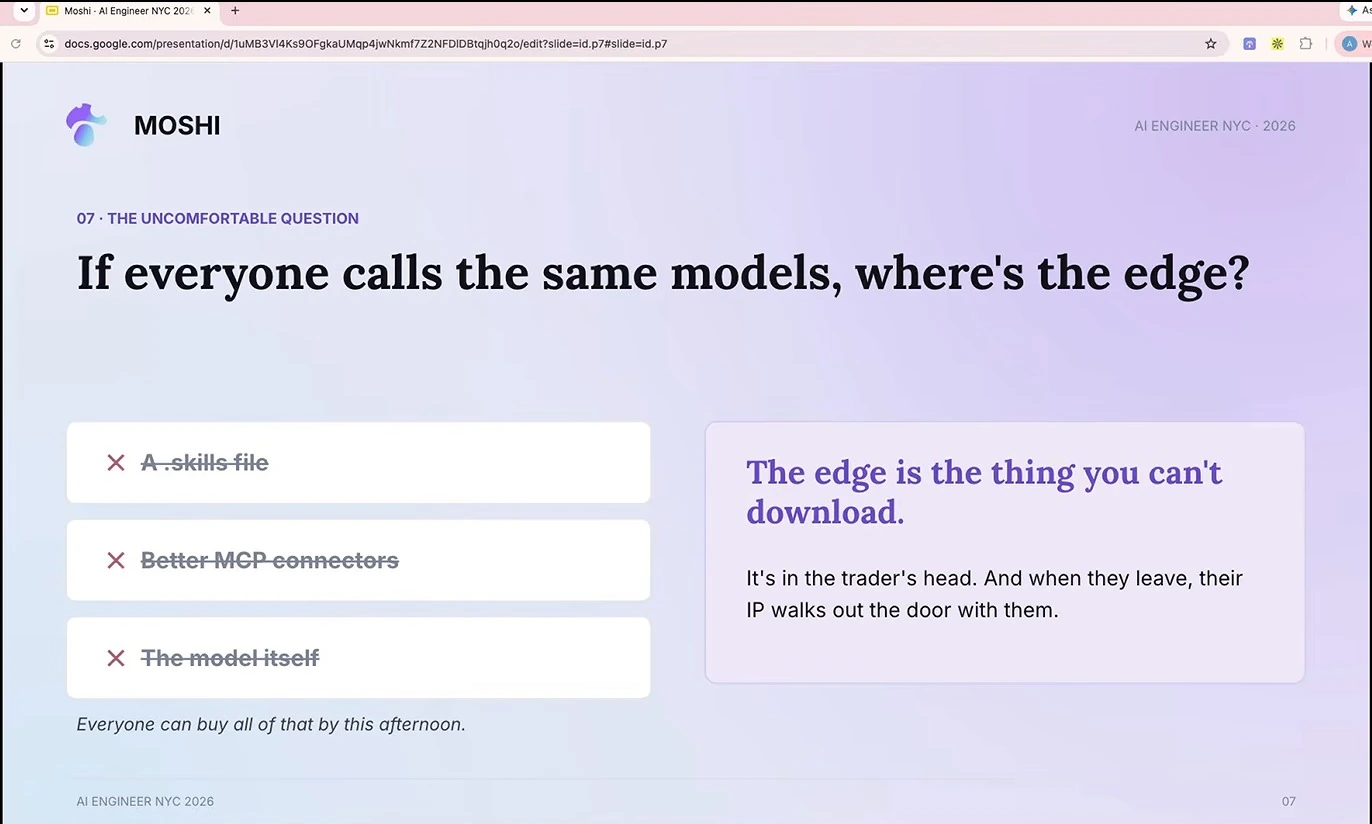1372x824 pixels.
Task: Open a new browser tab
Action: click(x=235, y=11)
